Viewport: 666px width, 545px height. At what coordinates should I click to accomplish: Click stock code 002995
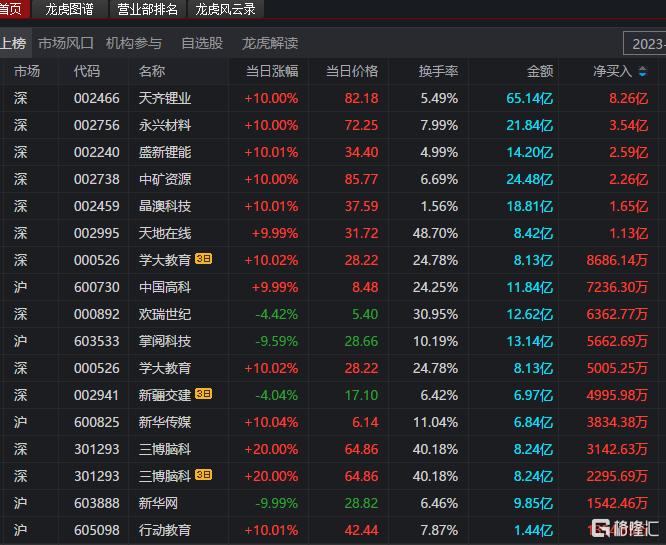coord(96,233)
